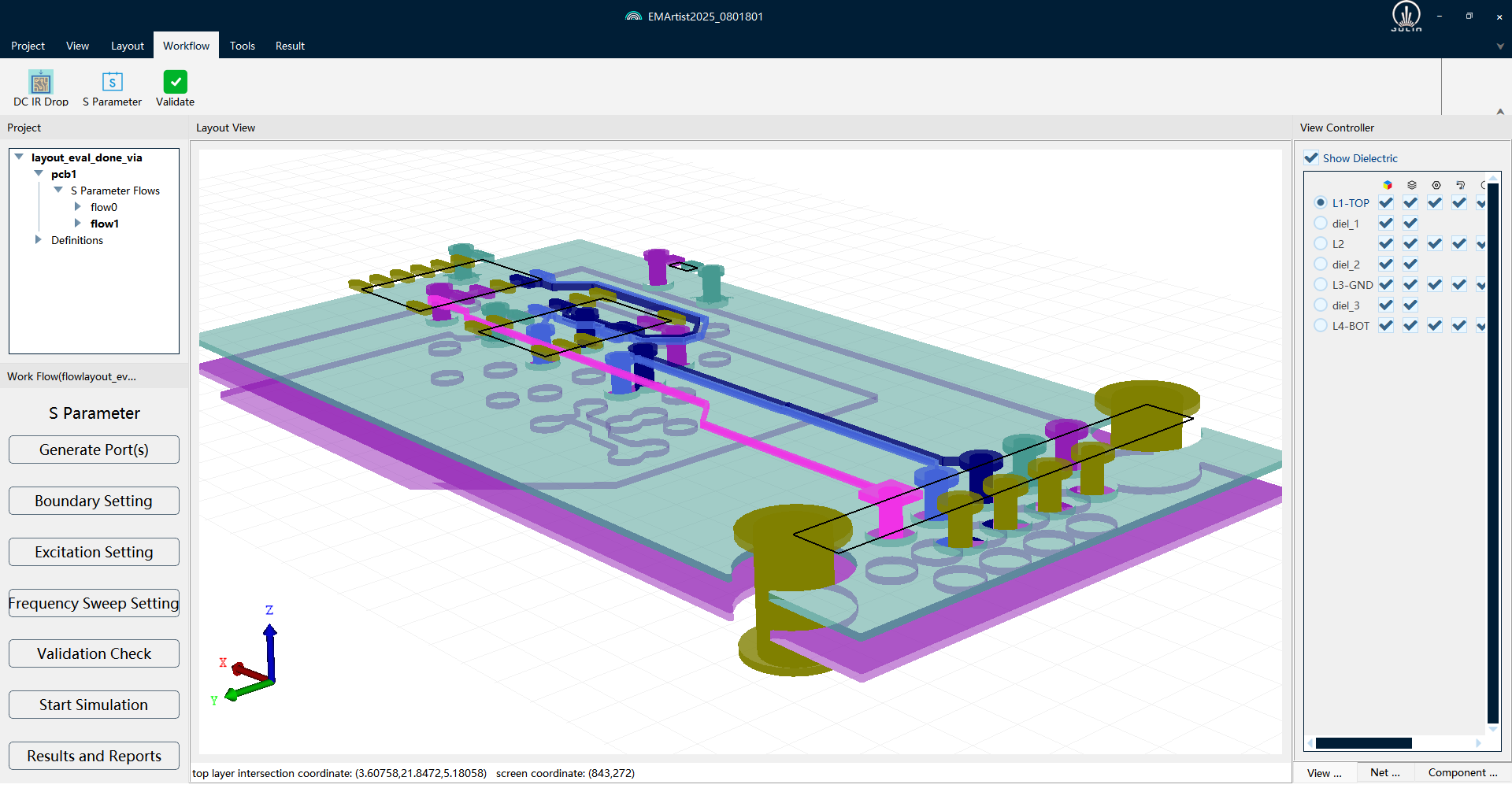This screenshot has height=803, width=1512.
Task: Select the L3-GND layer radio button
Action: [x=1321, y=285]
